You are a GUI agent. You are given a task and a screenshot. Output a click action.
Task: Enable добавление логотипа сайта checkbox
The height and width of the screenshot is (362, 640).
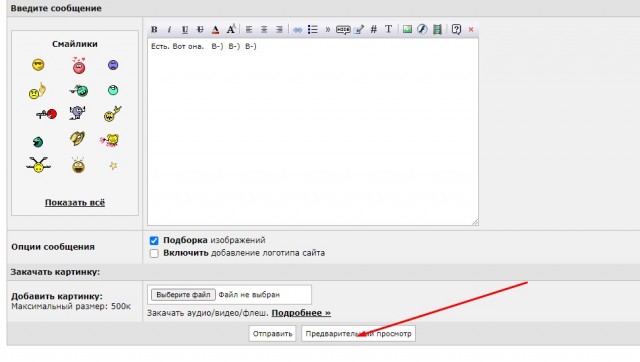click(154, 253)
